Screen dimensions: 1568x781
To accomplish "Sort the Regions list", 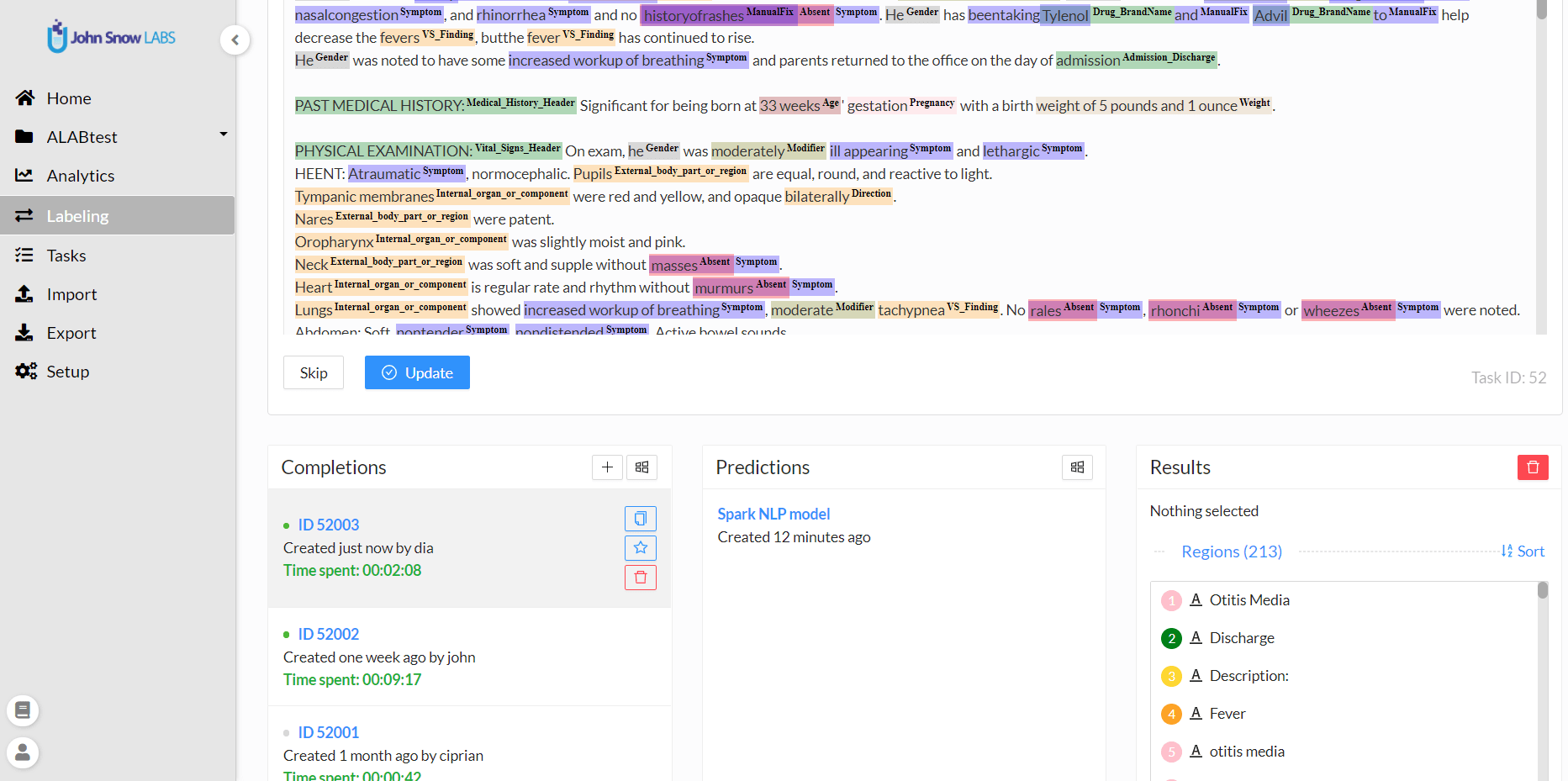I will click(1523, 551).
